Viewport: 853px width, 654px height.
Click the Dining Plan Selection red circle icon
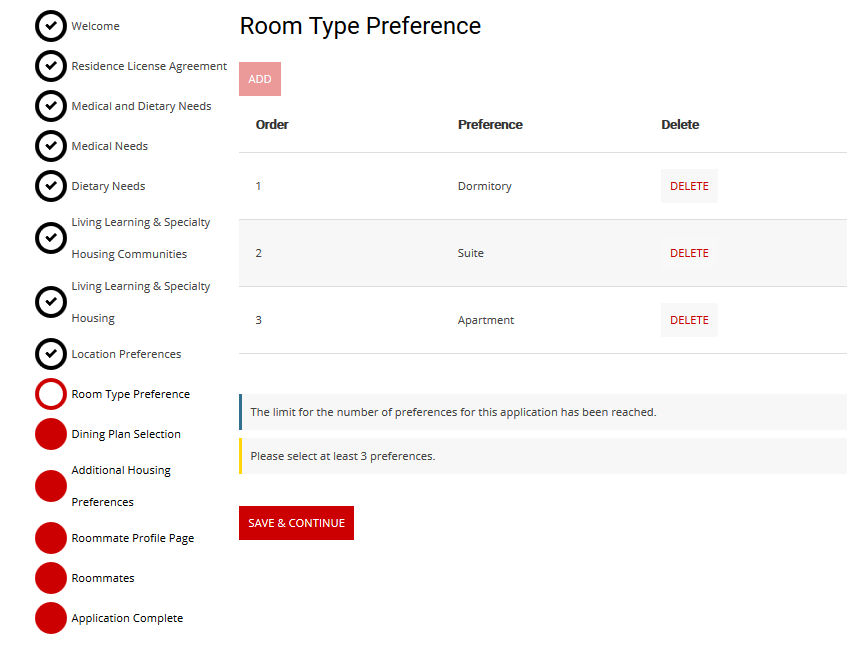pyautogui.click(x=50, y=434)
